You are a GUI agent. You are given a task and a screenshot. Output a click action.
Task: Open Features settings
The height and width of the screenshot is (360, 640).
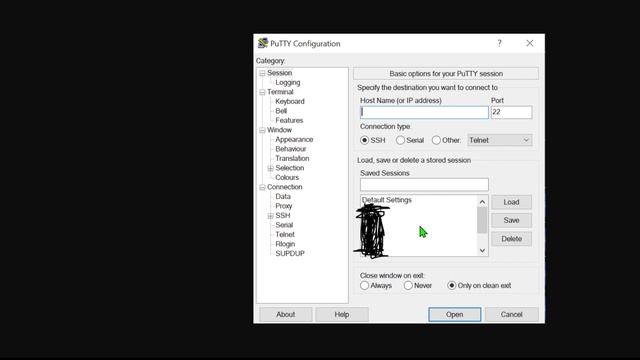click(x=289, y=120)
